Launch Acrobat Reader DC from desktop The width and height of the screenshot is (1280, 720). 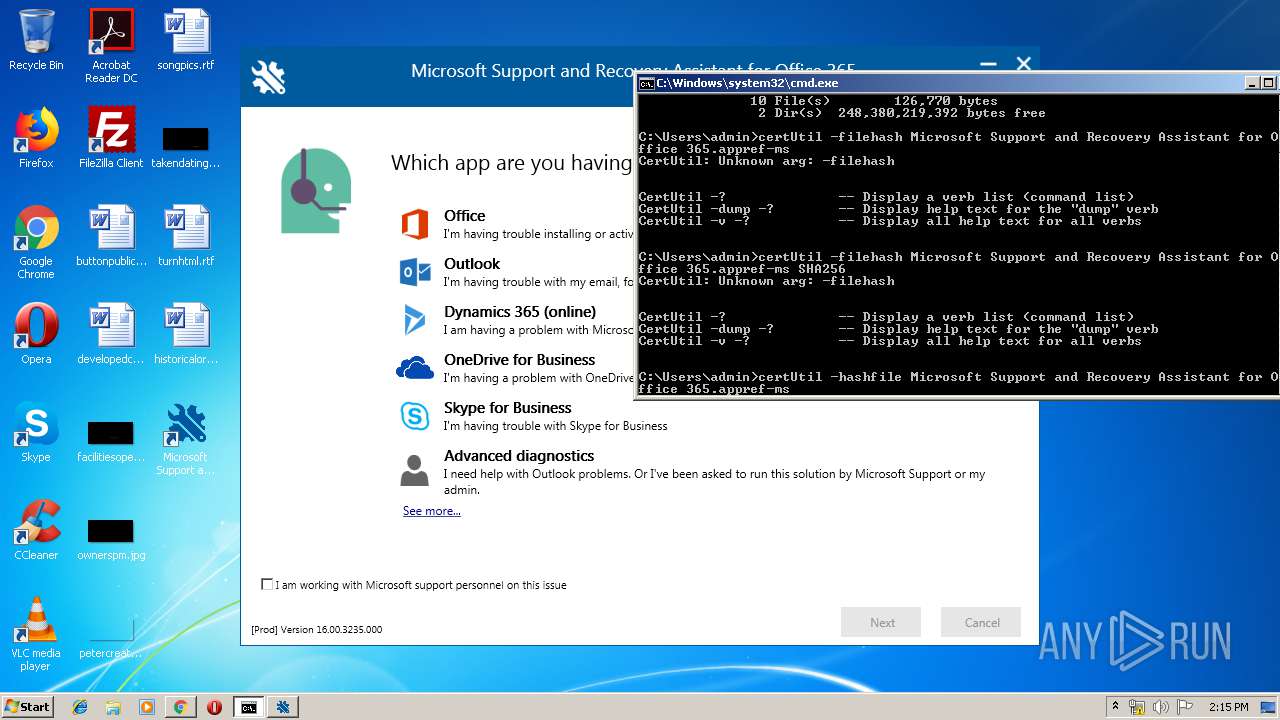(111, 46)
